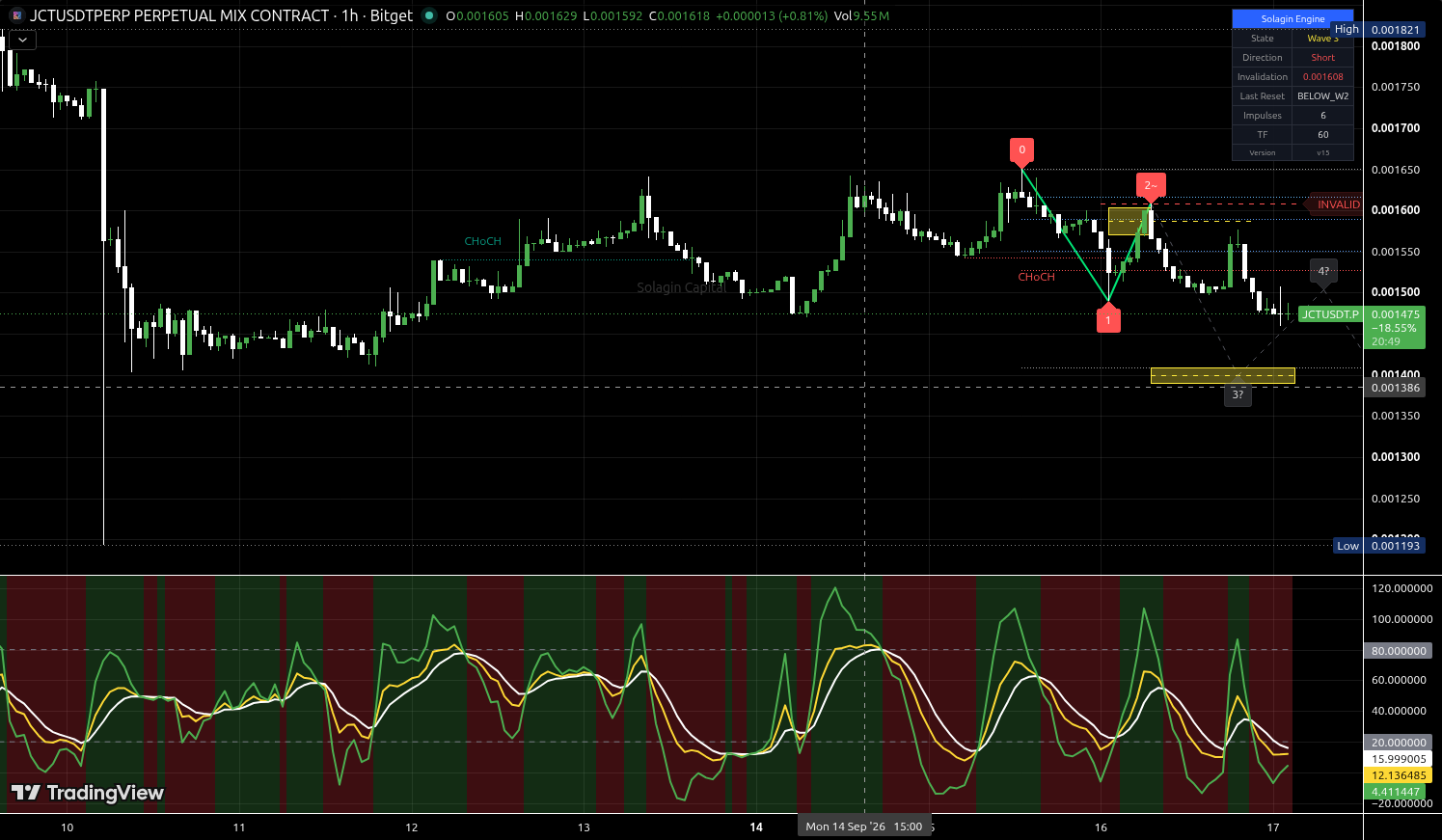Click the red INVALID level label
Image resolution: width=1442 pixels, height=840 pixels.
[x=1335, y=204]
